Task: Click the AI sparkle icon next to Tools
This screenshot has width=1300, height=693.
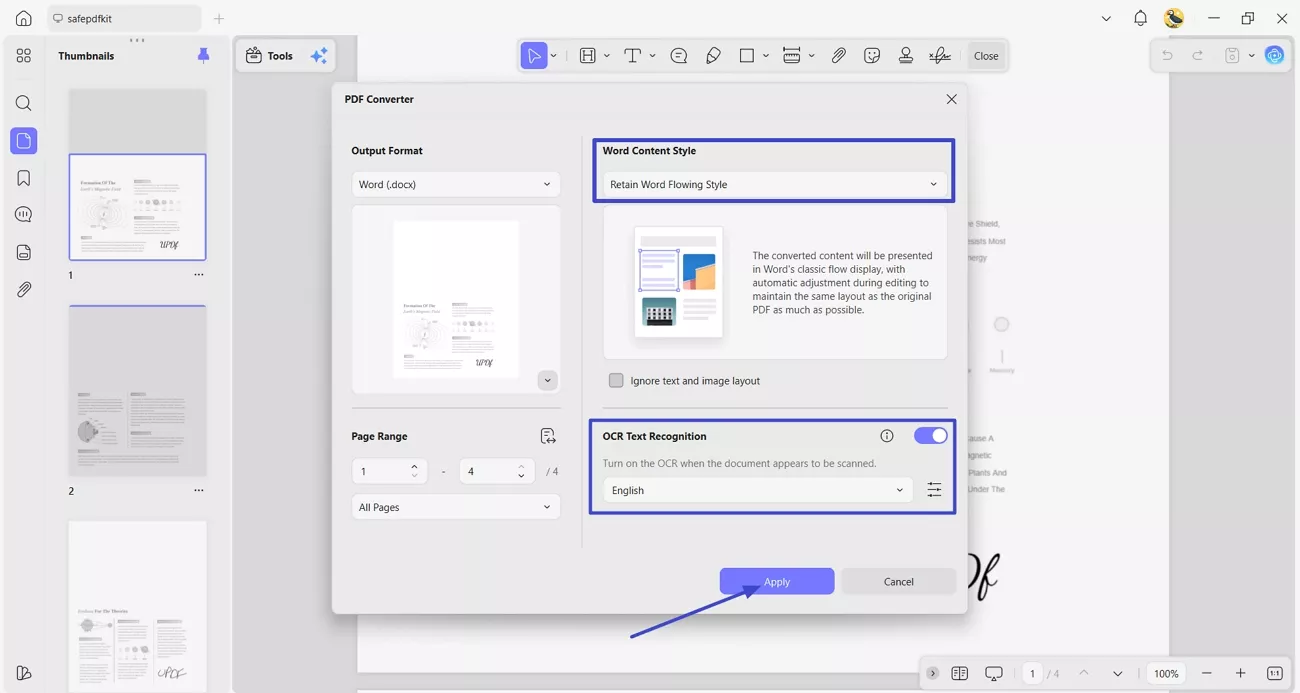Action: tap(319, 56)
